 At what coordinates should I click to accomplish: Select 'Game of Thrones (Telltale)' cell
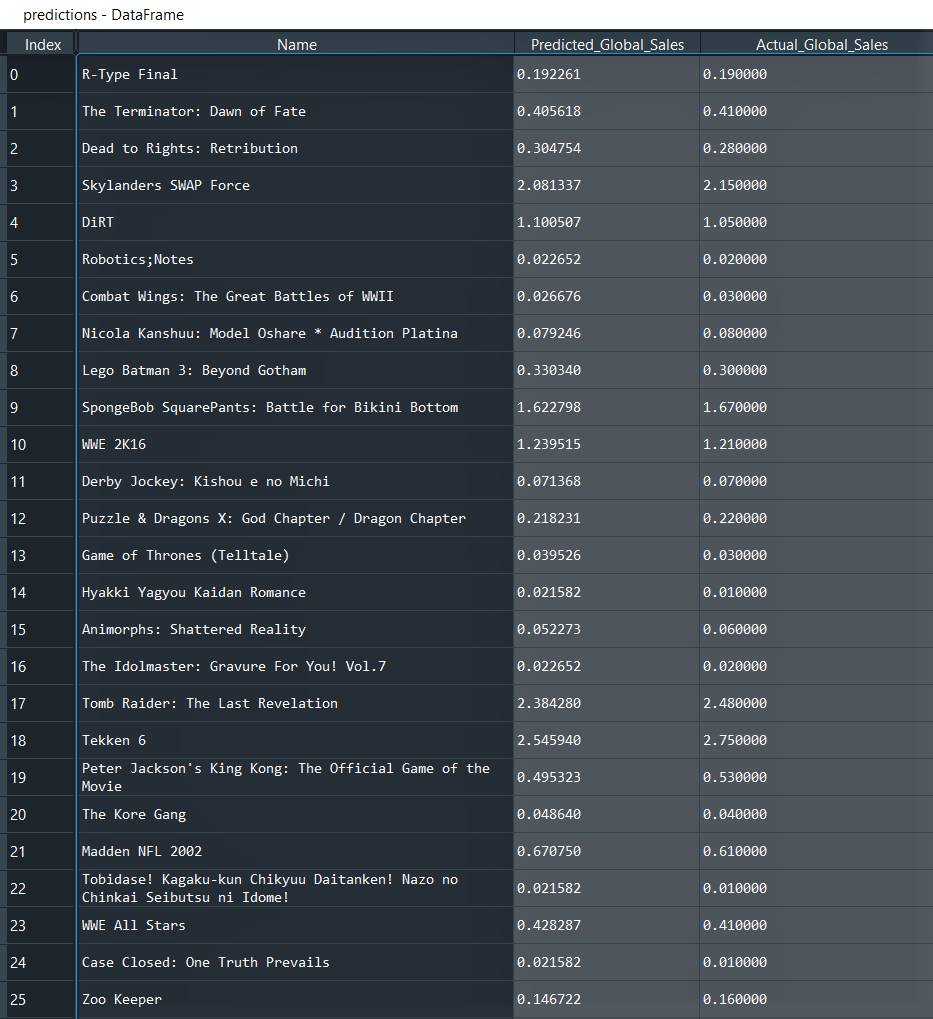[x=295, y=556]
